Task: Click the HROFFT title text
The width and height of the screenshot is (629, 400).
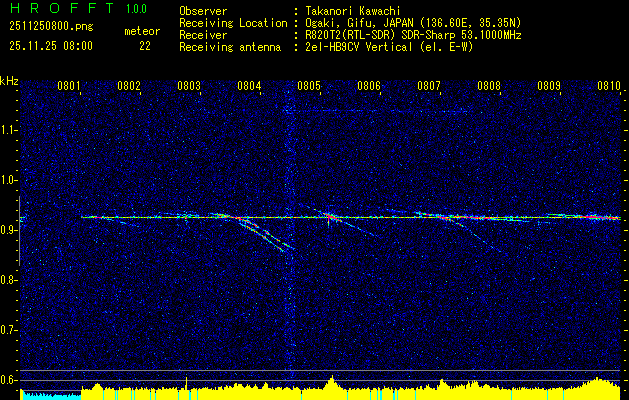Action: 61,8
